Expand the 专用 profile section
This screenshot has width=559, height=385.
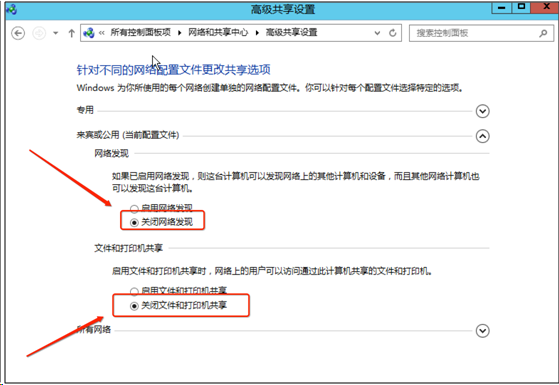click(482, 111)
